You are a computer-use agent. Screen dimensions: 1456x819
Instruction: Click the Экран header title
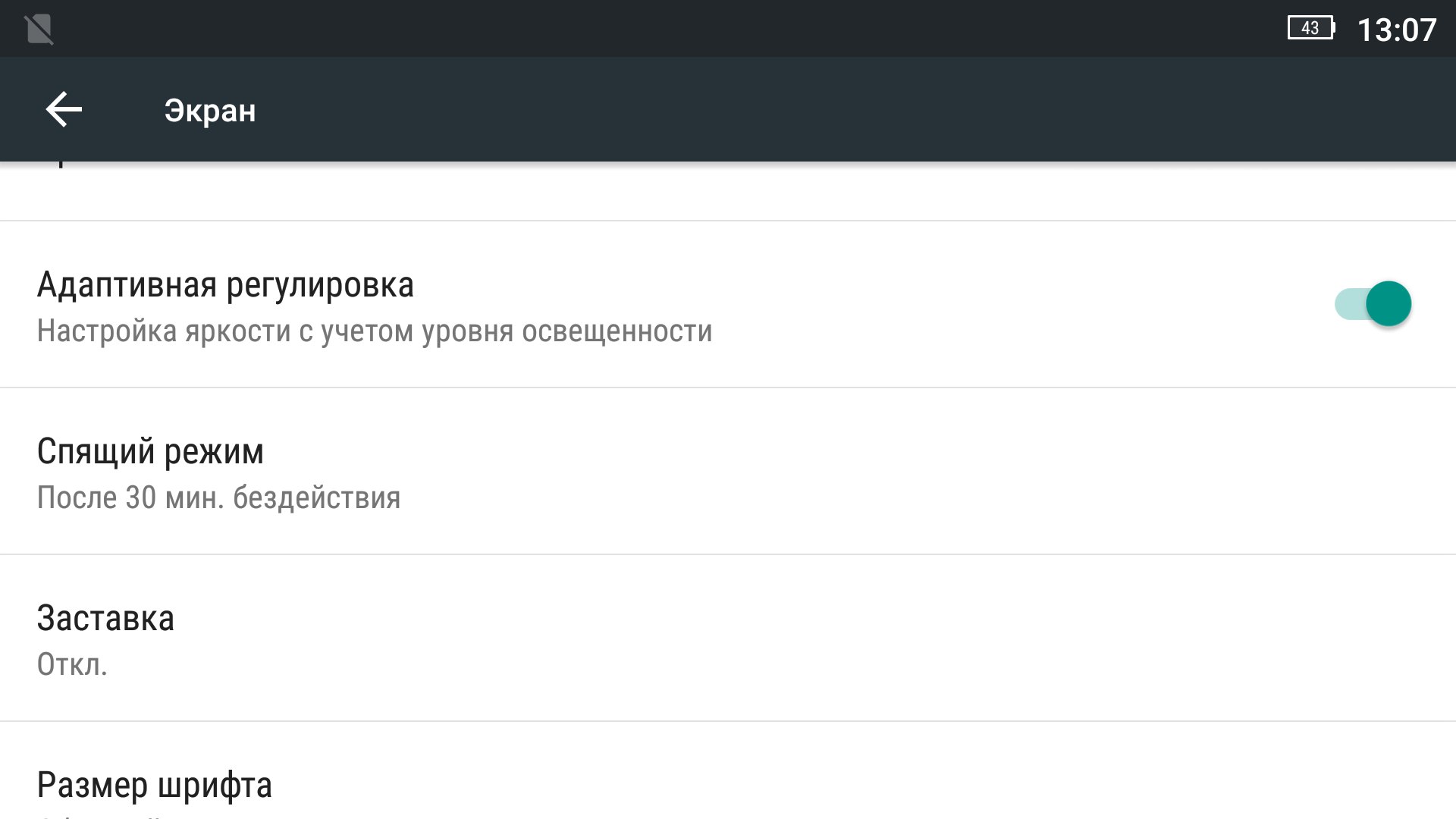210,111
